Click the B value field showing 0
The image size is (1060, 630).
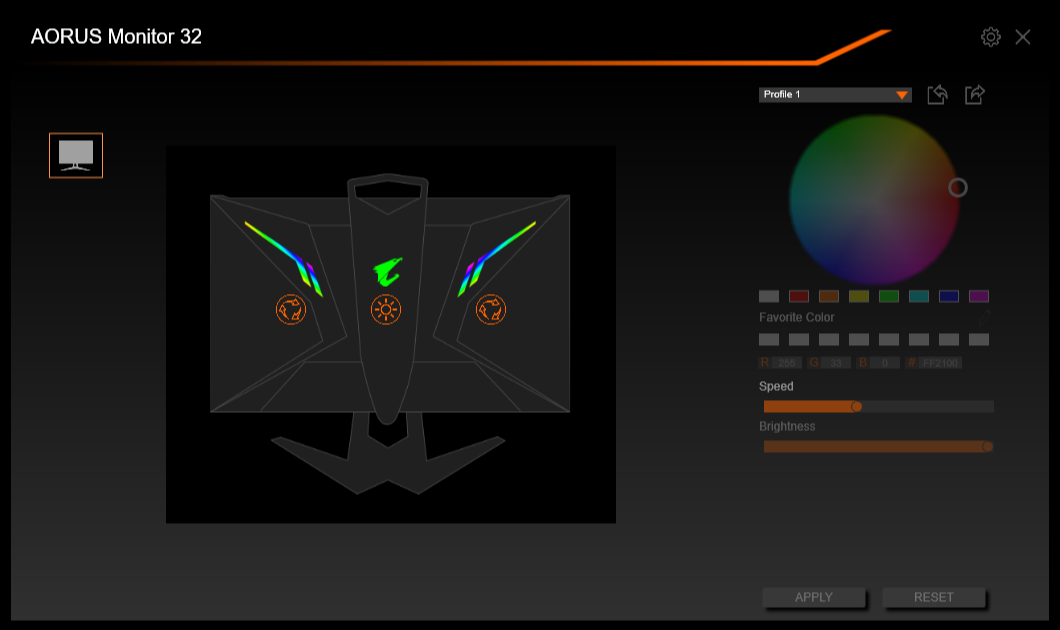(x=884, y=363)
